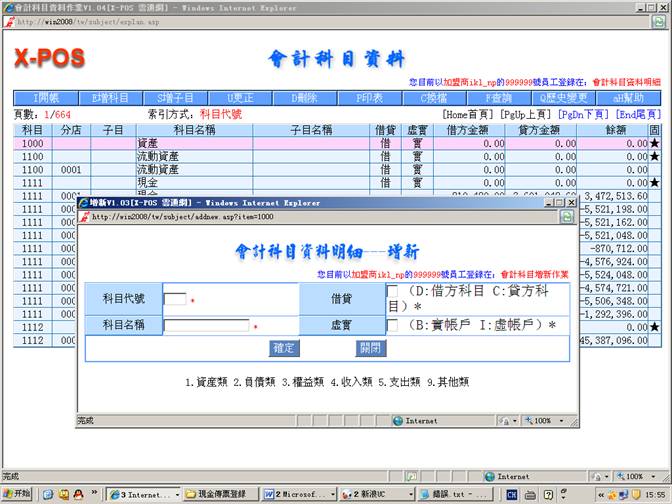672x504 pixels.
Task: Switch to the 現金傳票登錄 taskbar item
Action: (220, 494)
